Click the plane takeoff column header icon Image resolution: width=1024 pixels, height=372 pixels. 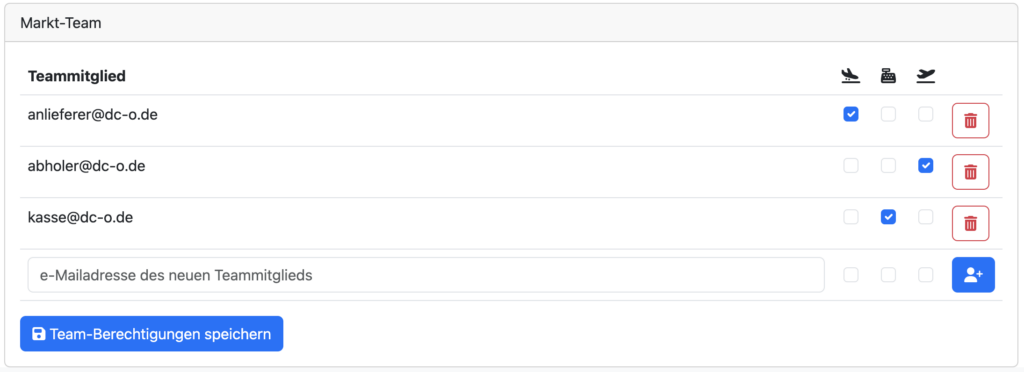(925, 76)
